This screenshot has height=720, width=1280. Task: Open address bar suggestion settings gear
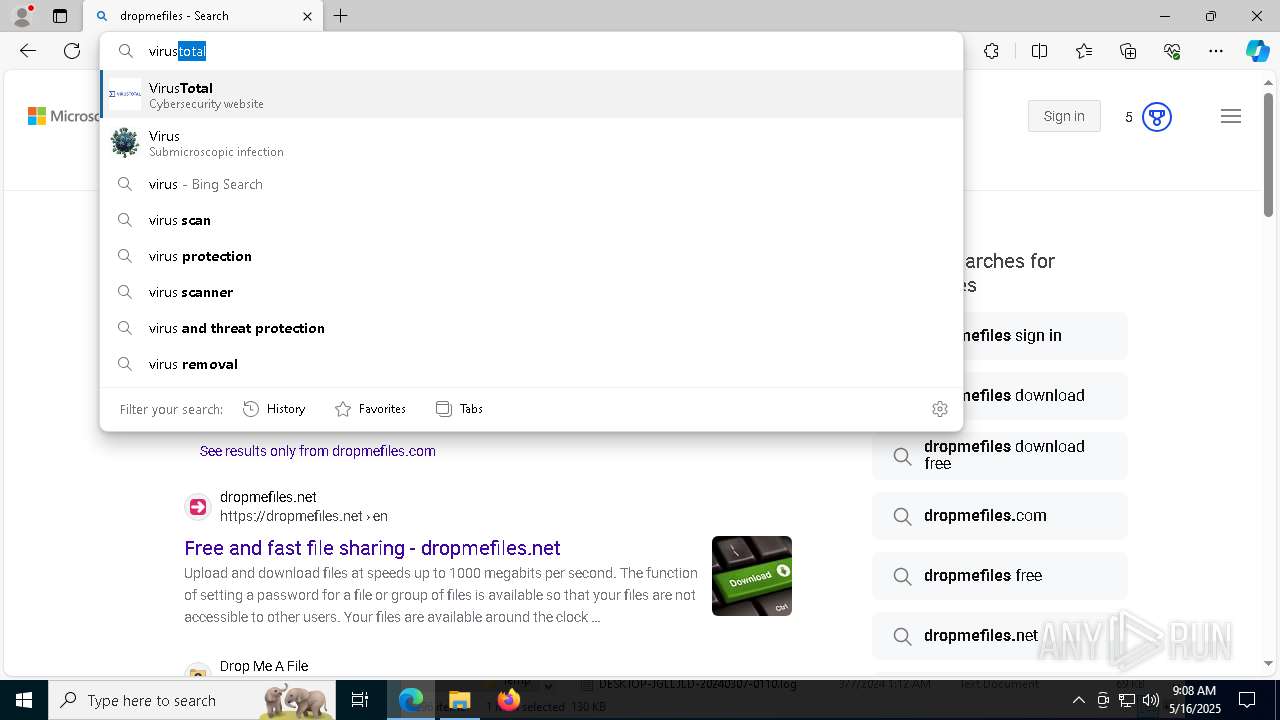[x=940, y=408]
